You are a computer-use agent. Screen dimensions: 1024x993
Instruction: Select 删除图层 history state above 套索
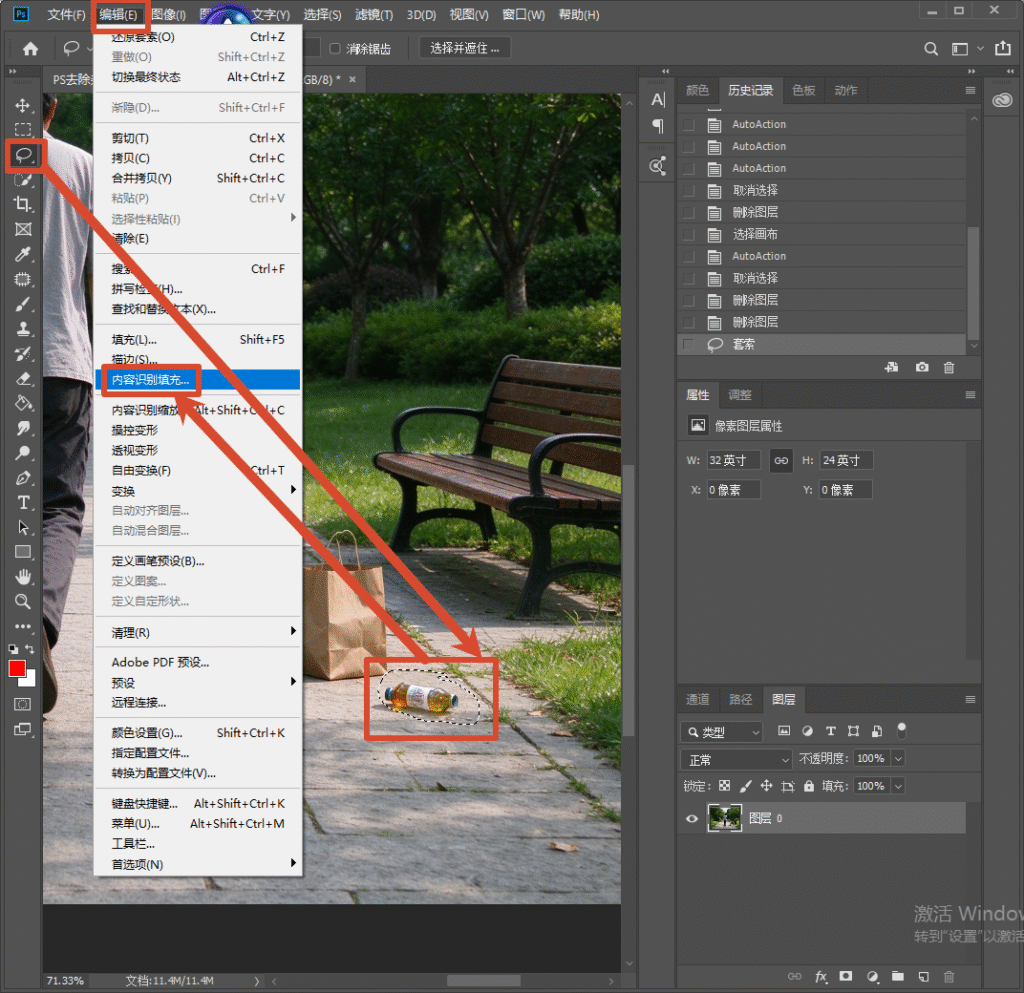click(823, 322)
